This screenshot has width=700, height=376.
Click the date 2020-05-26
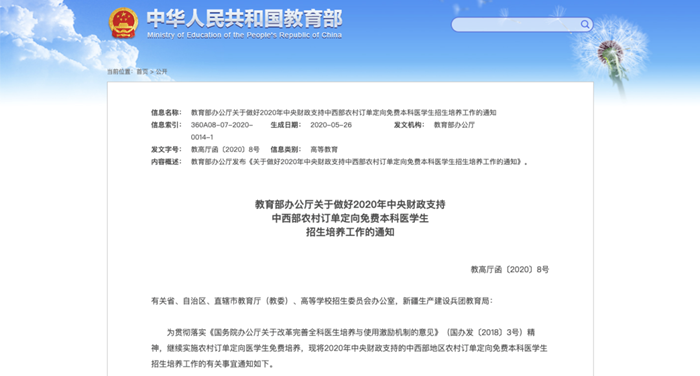pyautogui.click(x=331, y=125)
